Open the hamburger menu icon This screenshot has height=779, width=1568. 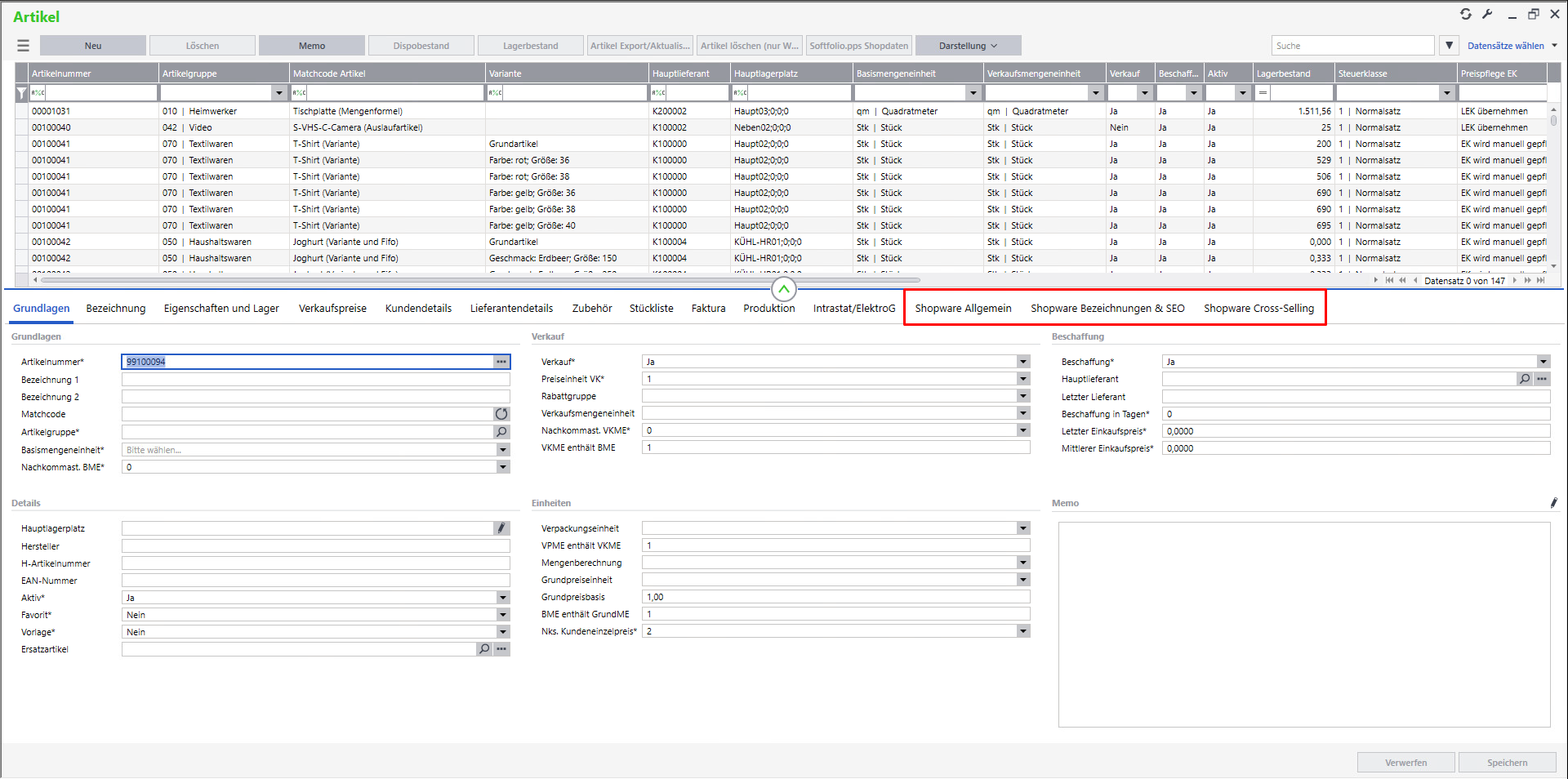click(x=23, y=46)
